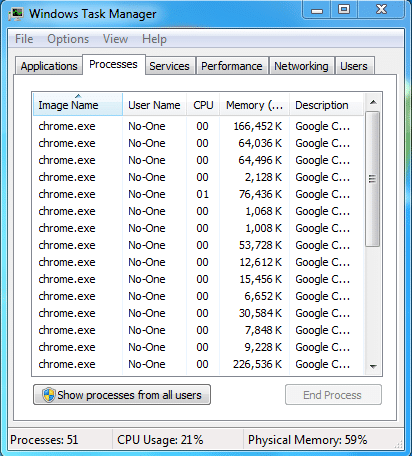Select chrome.exe row using 64,496 K
The height and width of the screenshot is (456, 412).
tap(198, 160)
